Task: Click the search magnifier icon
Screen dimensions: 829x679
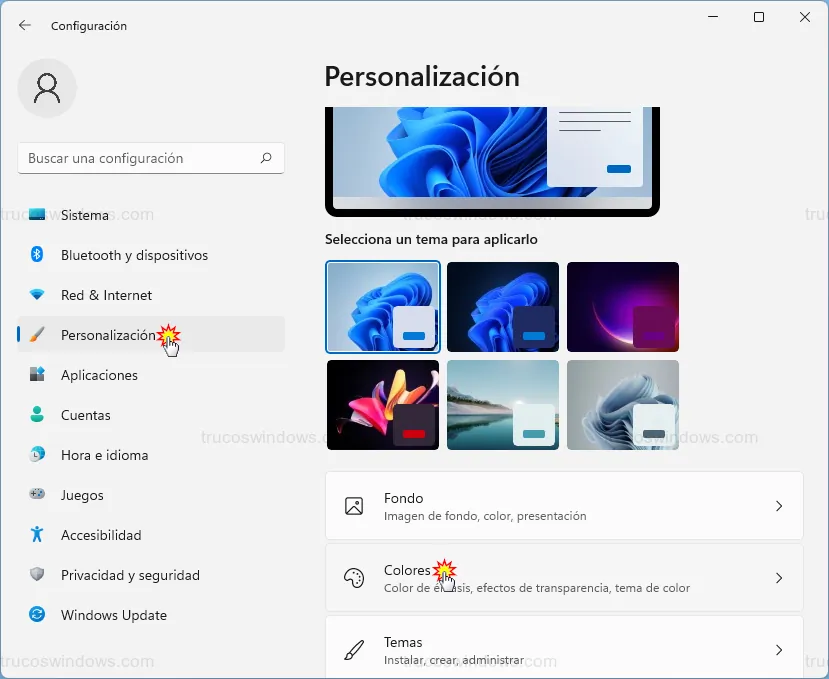Action: [x=266, y=158]
